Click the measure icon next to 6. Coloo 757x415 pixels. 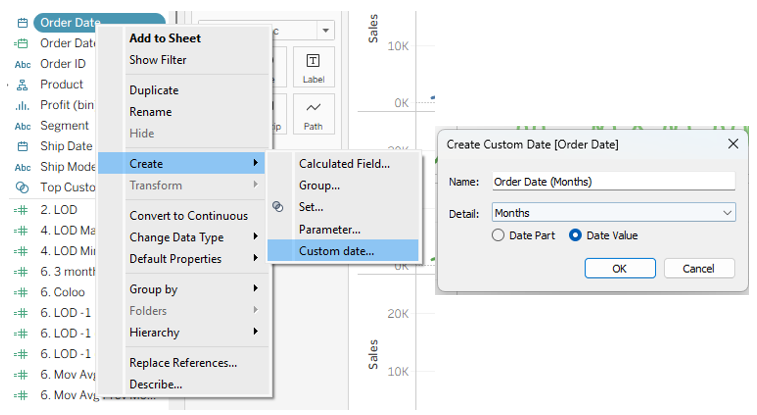(x=21, y=292)
